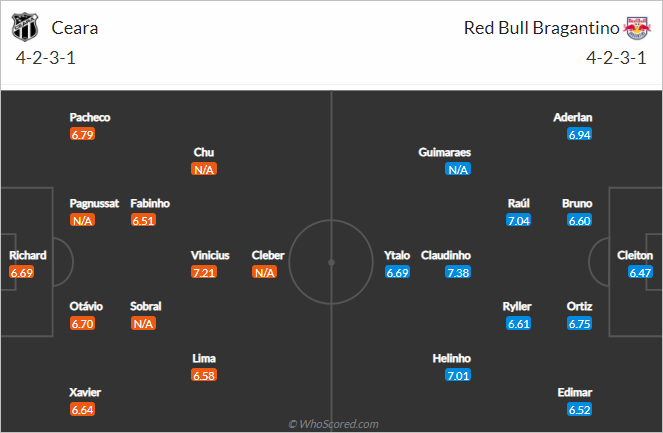
Task: Open the Red Bull Bragantino team link
Action: tap(541, 28)
